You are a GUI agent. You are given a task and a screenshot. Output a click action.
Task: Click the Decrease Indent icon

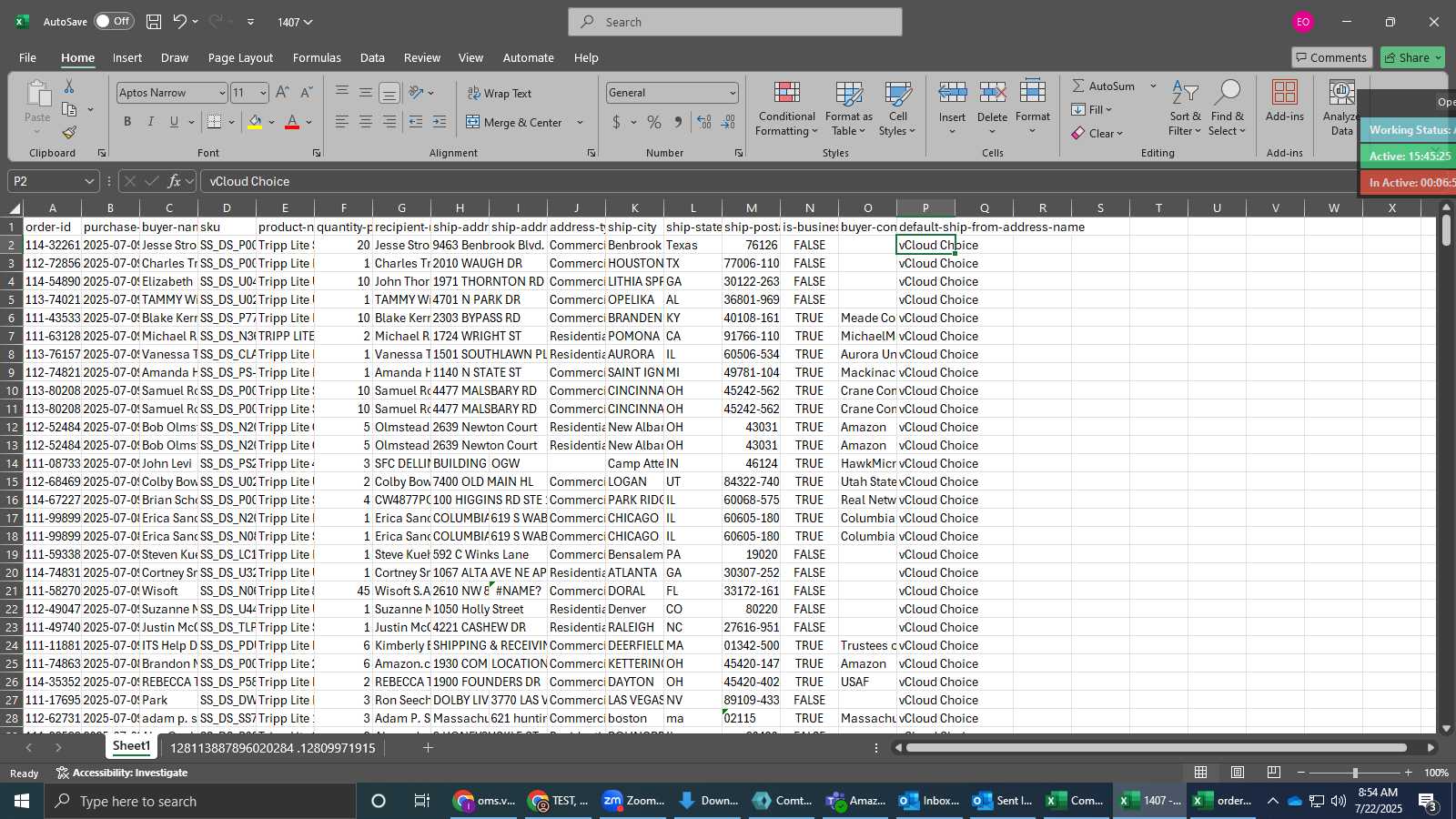pyautogui.click(x=416, y=122)
